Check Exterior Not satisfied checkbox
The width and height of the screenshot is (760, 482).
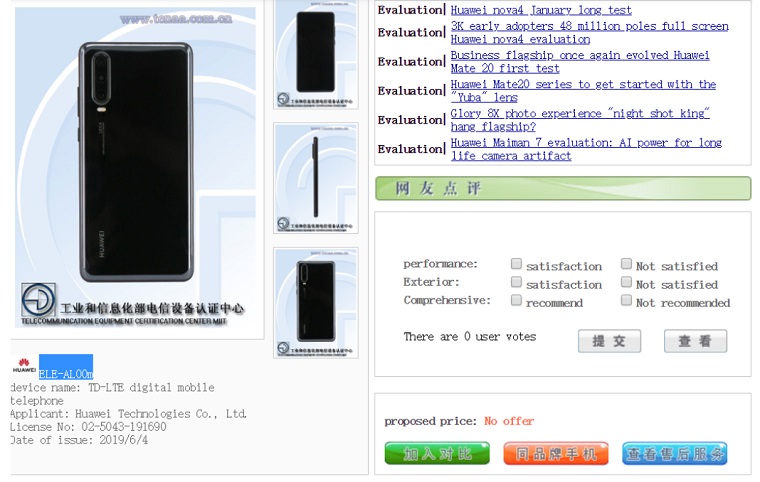pyautogui.click(x=626, y=282)
